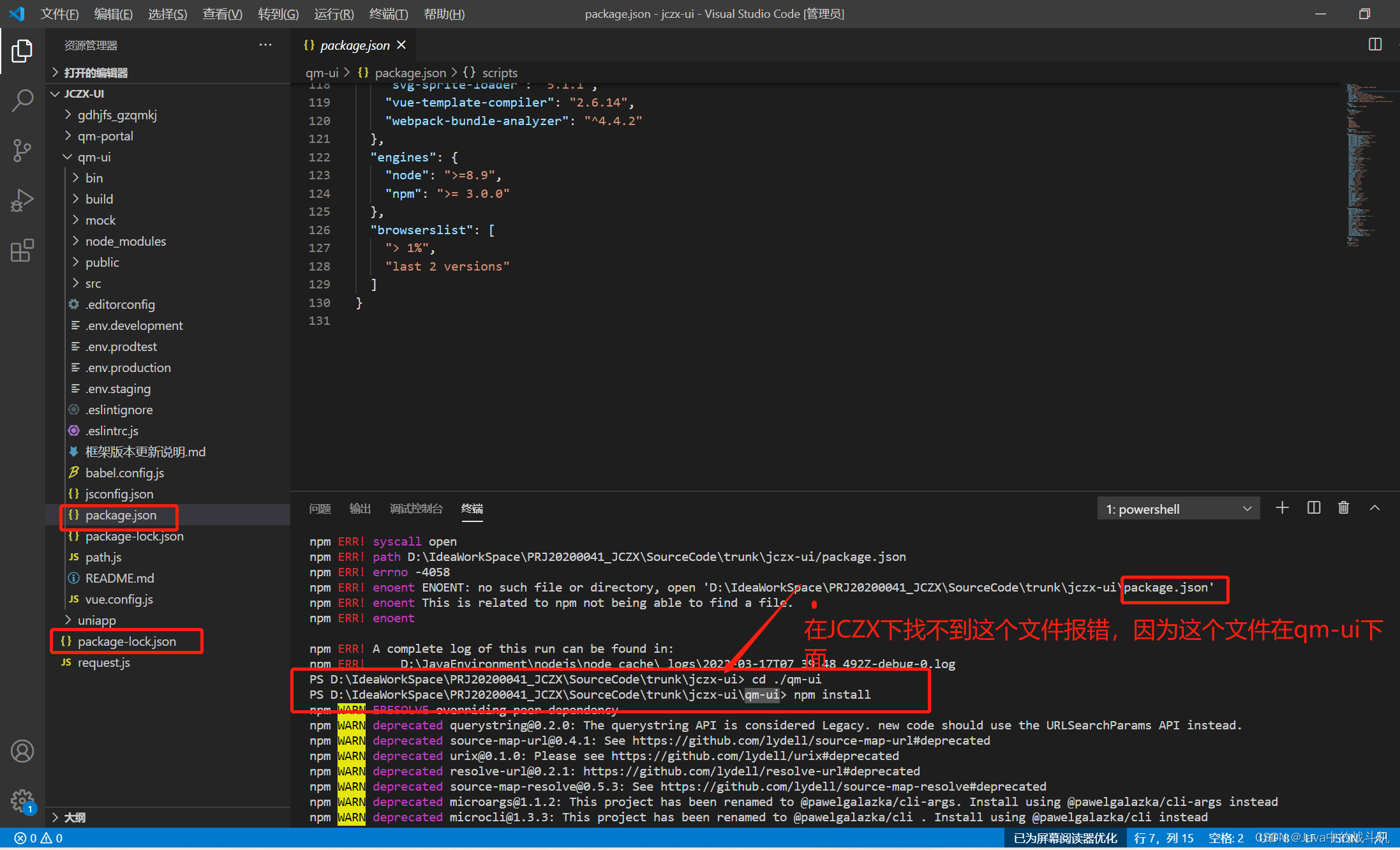Open the Manage gear icon
Screen dimensions: 1400x850
[22, 800]
